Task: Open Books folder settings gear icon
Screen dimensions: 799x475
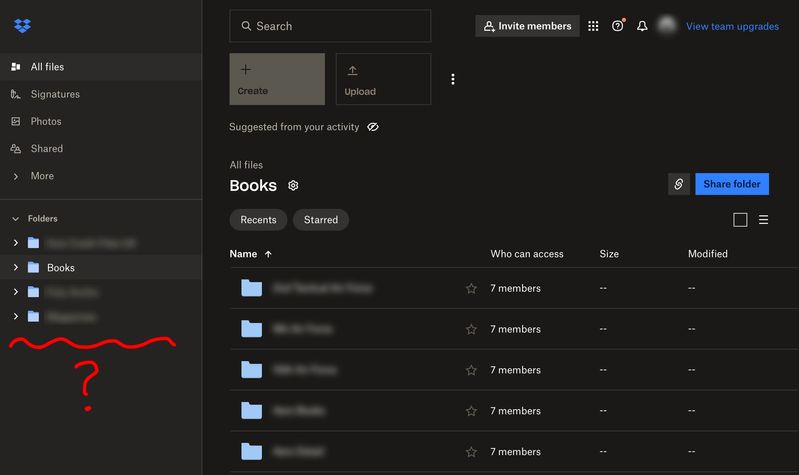Action: pyautogui.click(x=293, y=186)
